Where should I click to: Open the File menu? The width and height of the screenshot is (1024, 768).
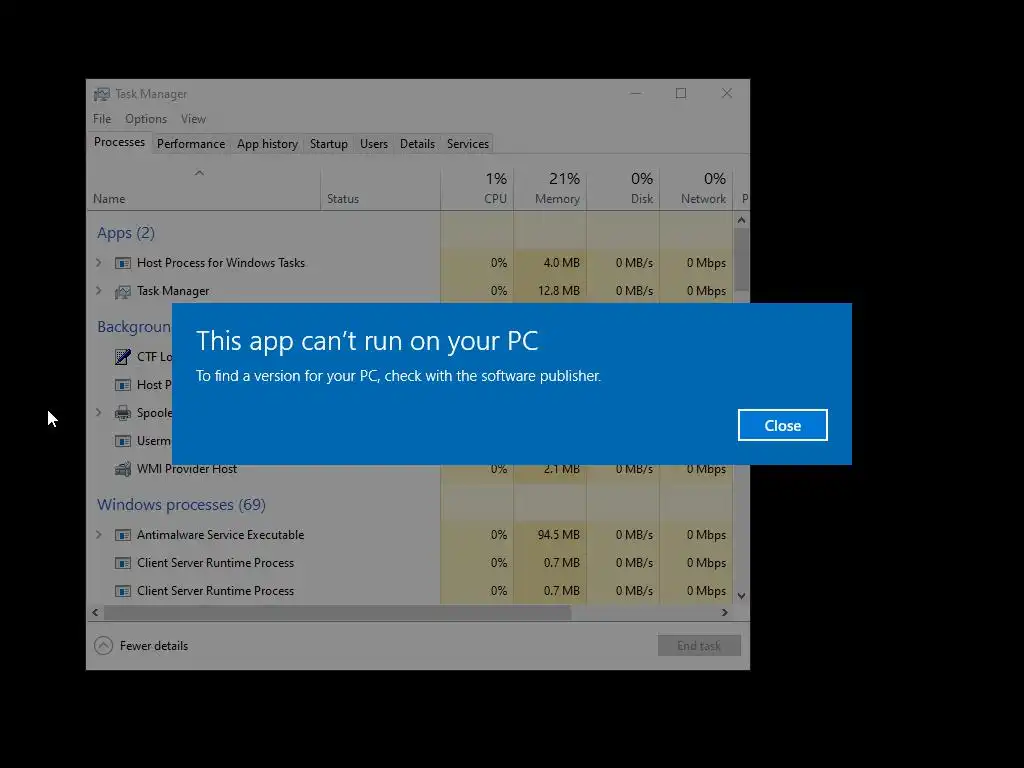(x=102, y=119)
